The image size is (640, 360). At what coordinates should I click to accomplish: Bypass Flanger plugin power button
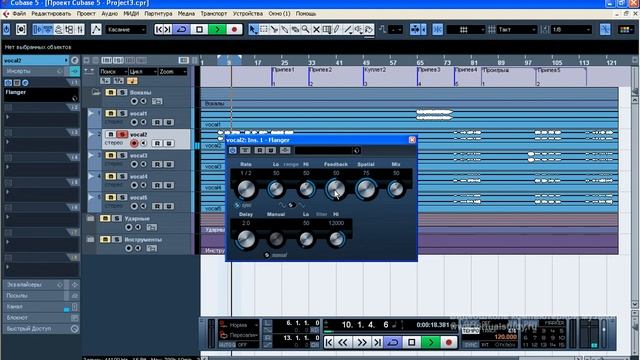233,151
